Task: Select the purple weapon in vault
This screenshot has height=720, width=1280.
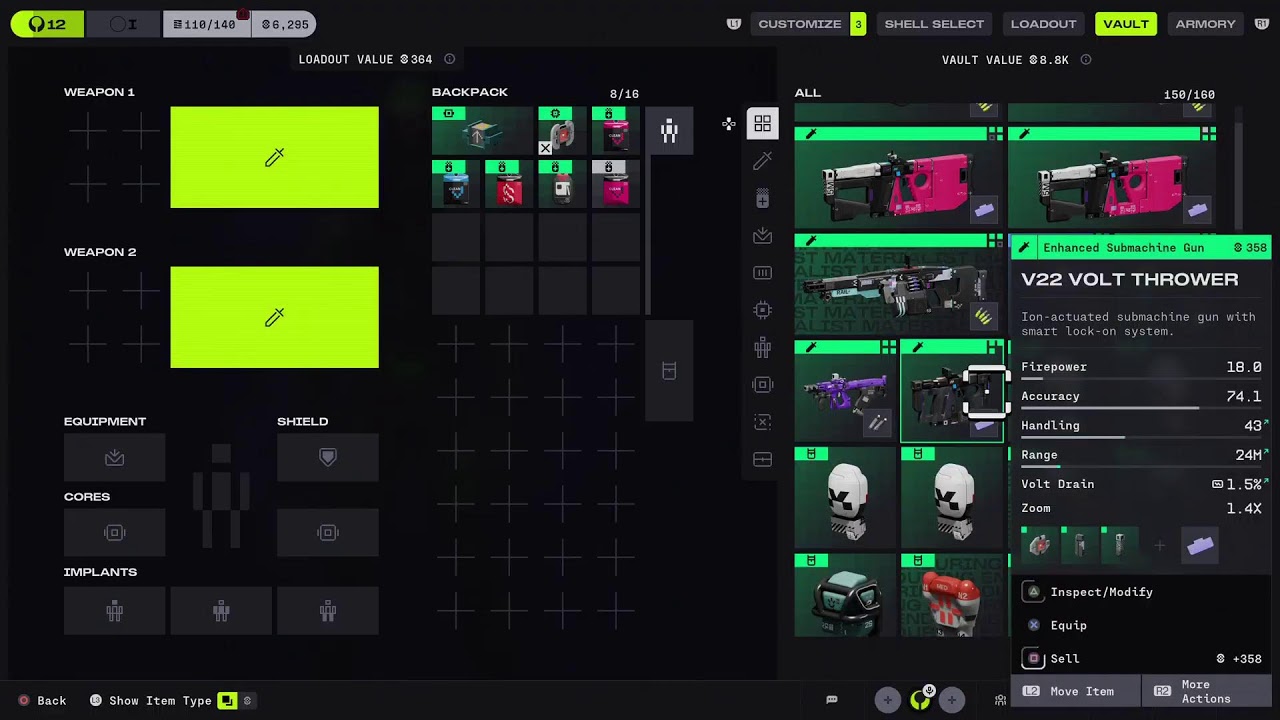Action: 845,391
